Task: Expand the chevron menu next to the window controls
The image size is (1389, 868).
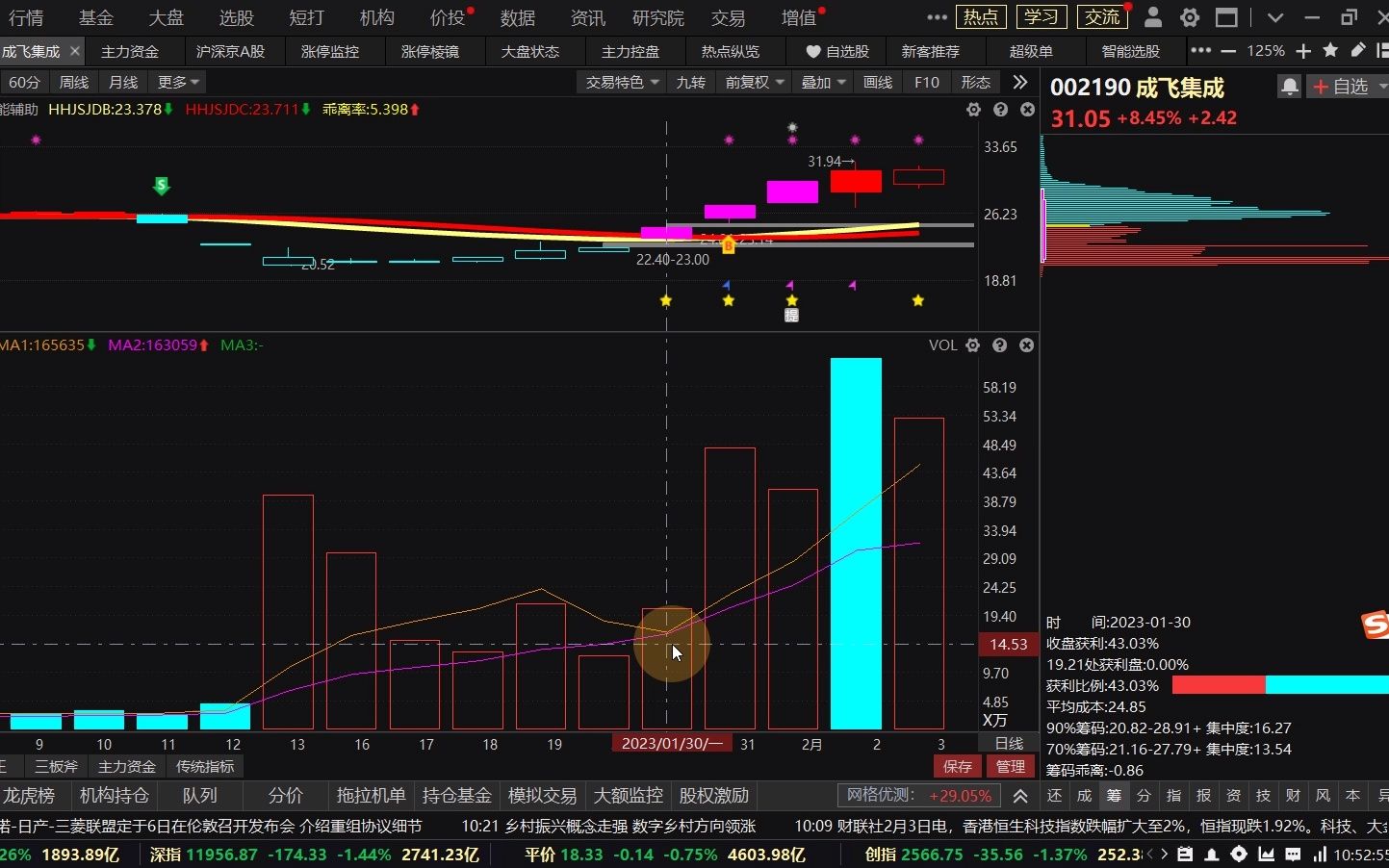Action: pos(1275,17)
